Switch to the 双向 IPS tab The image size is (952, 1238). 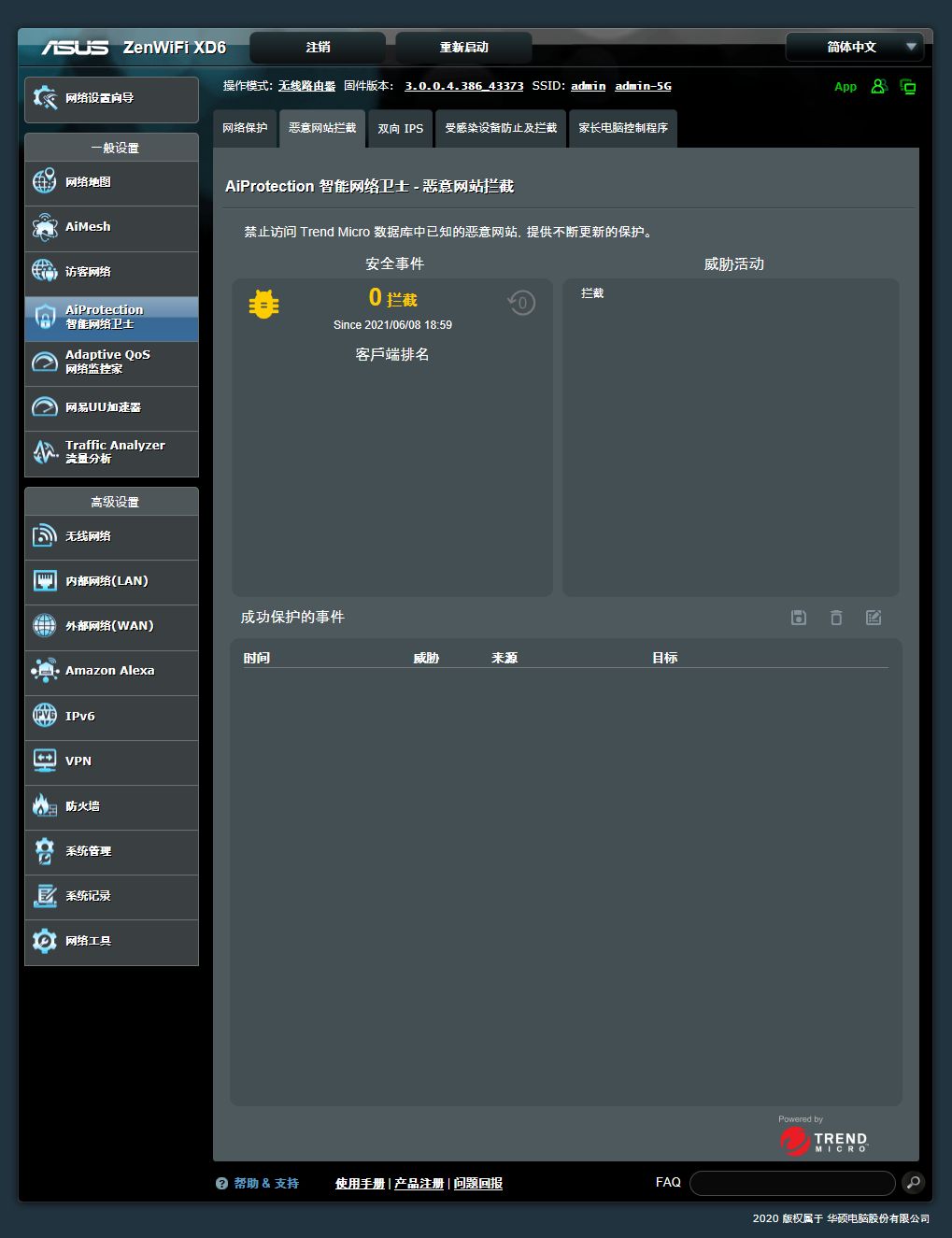tap(401, 128)
